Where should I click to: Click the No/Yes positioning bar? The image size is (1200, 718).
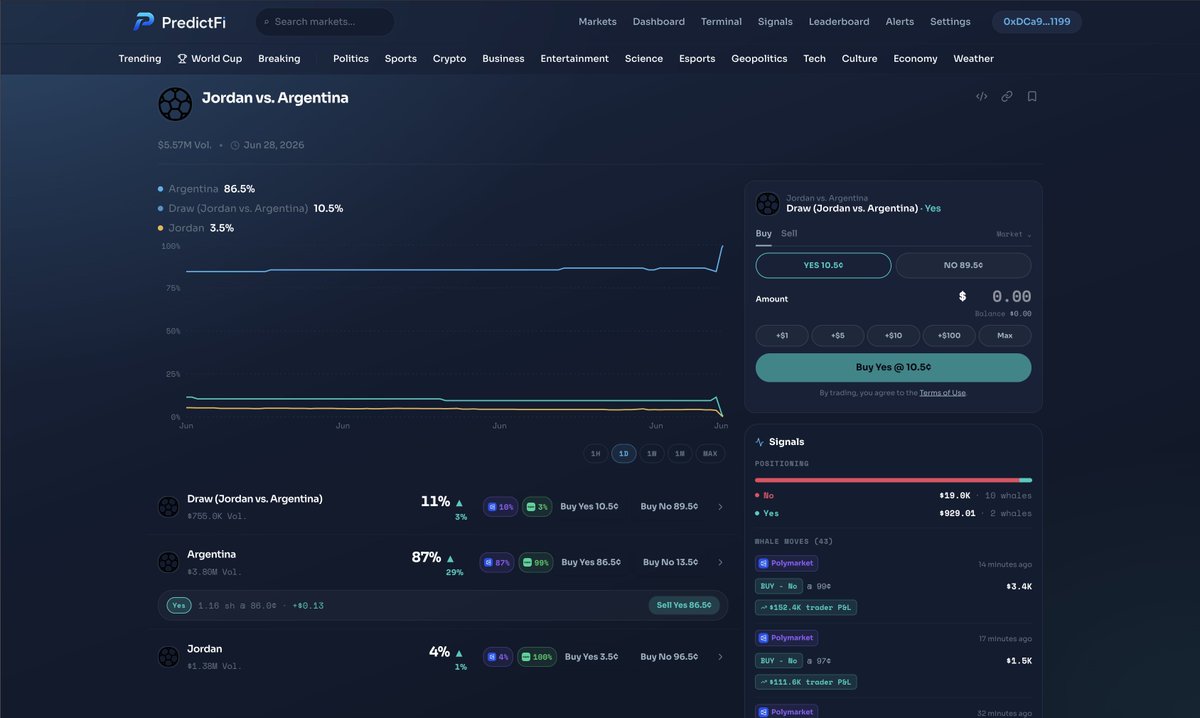893,480
